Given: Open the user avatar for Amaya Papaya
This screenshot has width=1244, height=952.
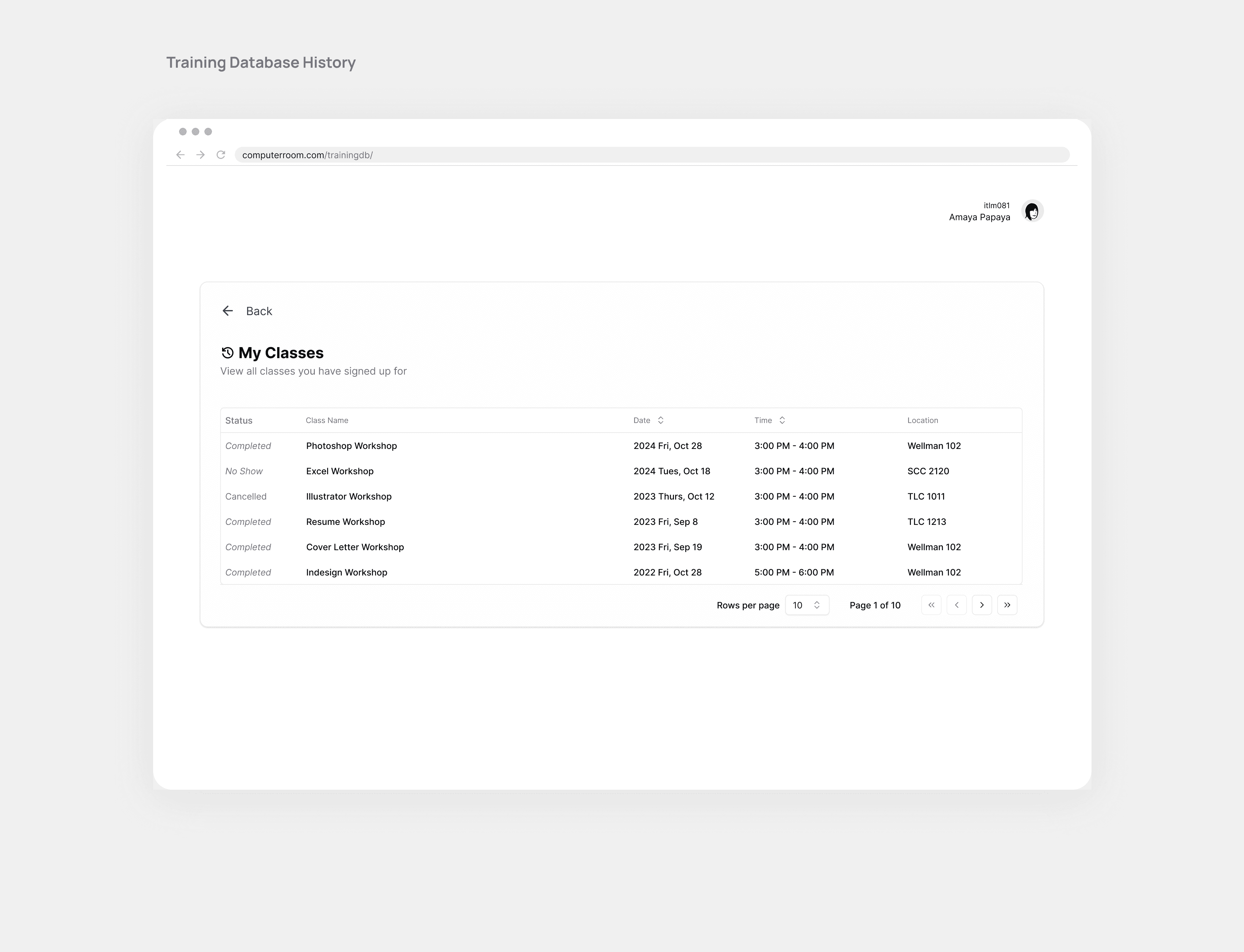Looking at the screenshot, I should click(x=1032, y=211).
